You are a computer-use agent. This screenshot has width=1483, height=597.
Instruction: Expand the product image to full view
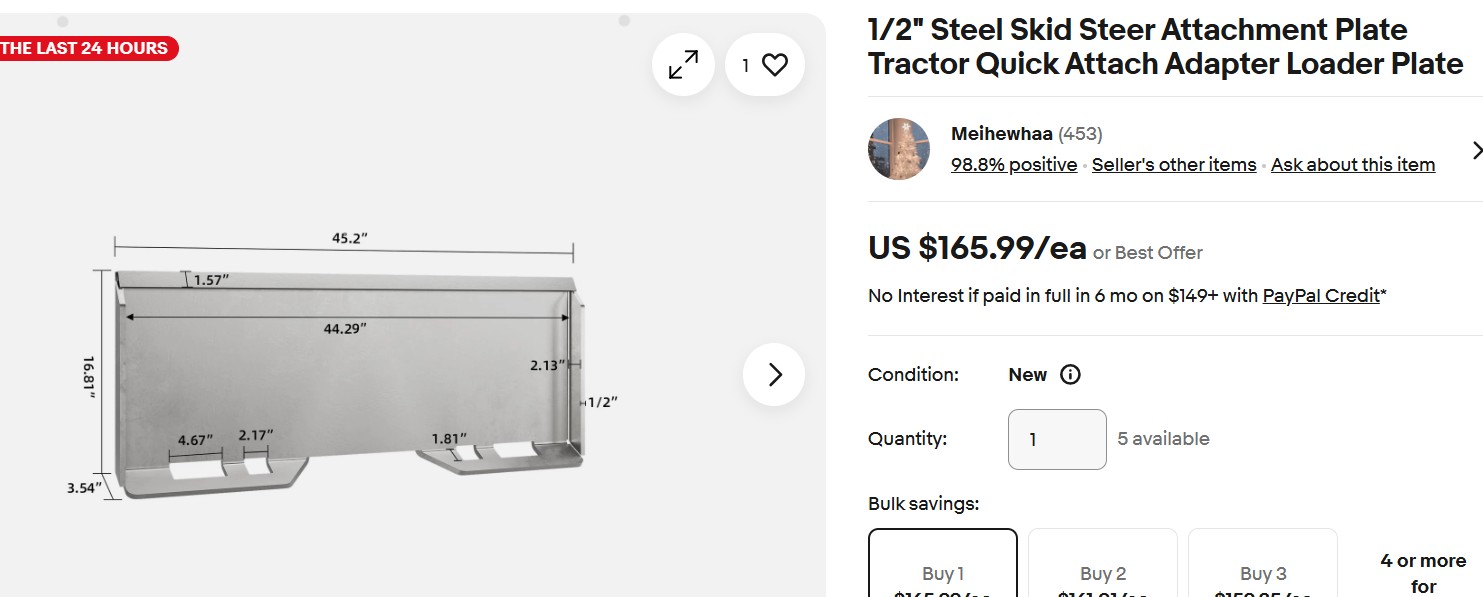683,66
